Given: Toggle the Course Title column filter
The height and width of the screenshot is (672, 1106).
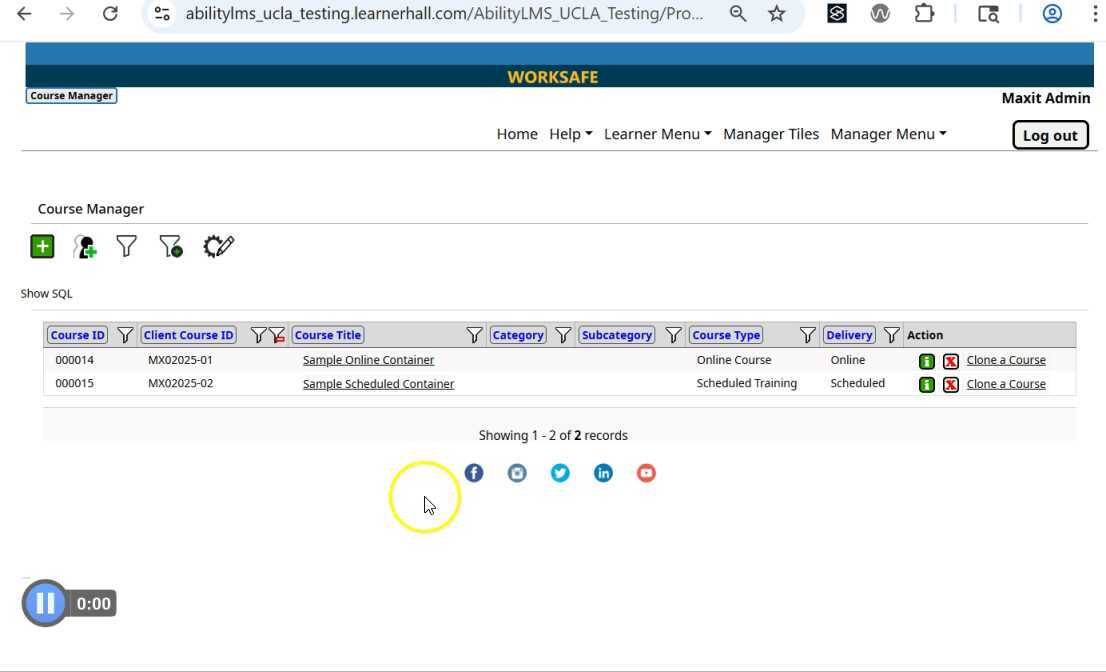Looking at the screenshot, I should click(x=474, y=336).
